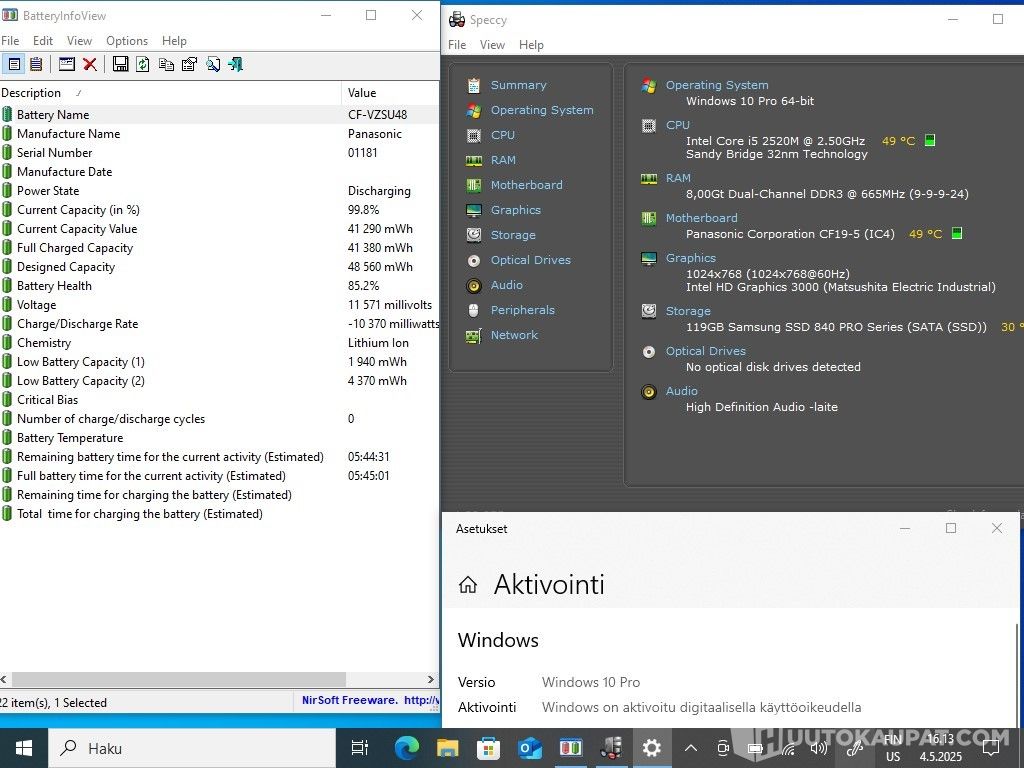Switch to Speccy via taskbar icon

pyautogui.click(x=611, y=748)
